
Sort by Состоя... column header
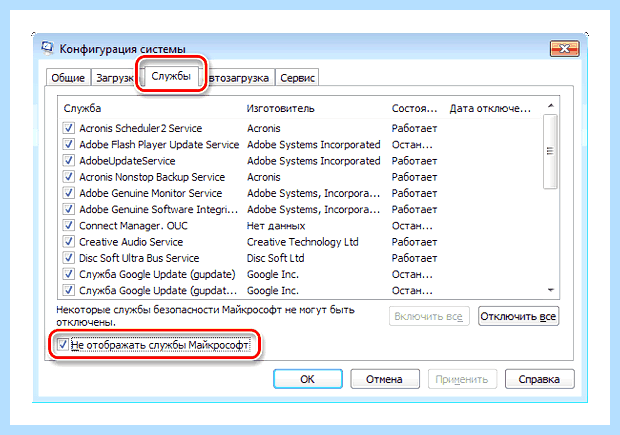414,108
